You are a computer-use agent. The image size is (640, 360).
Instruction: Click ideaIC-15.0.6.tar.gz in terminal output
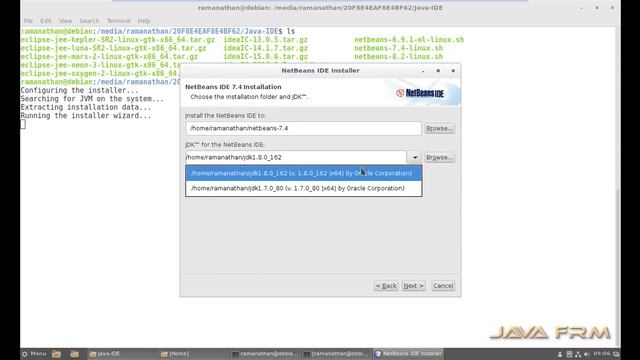point(265,57)
